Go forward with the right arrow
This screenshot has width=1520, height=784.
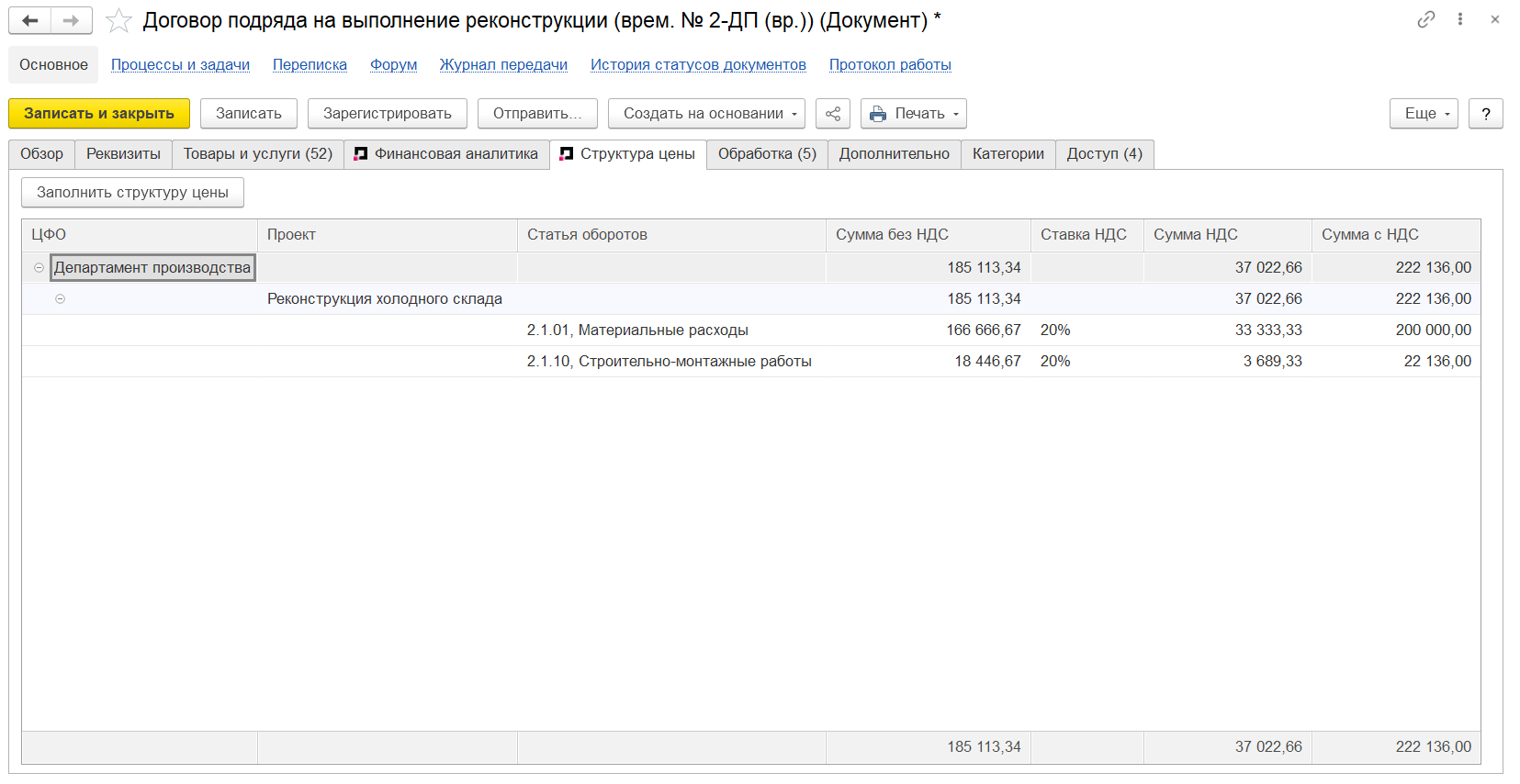point(72,20)
